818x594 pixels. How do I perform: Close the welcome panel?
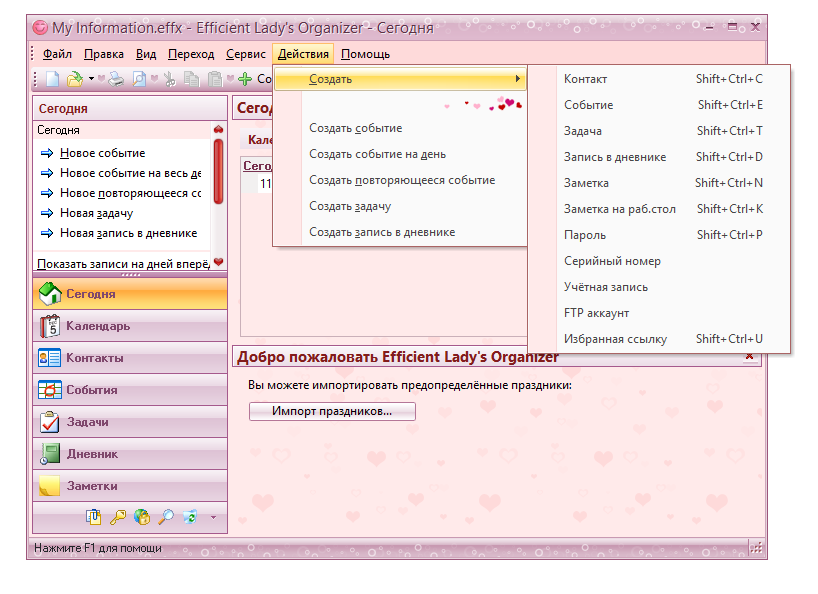pyautogui.click(x=750, y=357)
